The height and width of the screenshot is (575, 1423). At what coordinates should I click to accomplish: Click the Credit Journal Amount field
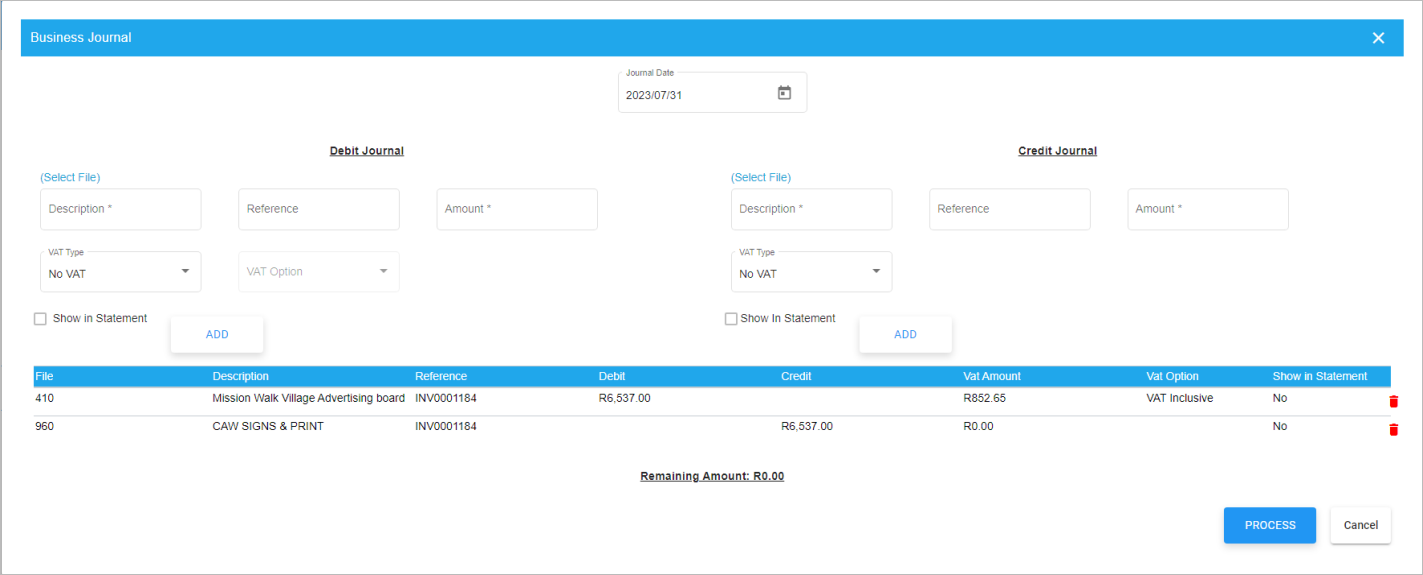point(1207,209)
